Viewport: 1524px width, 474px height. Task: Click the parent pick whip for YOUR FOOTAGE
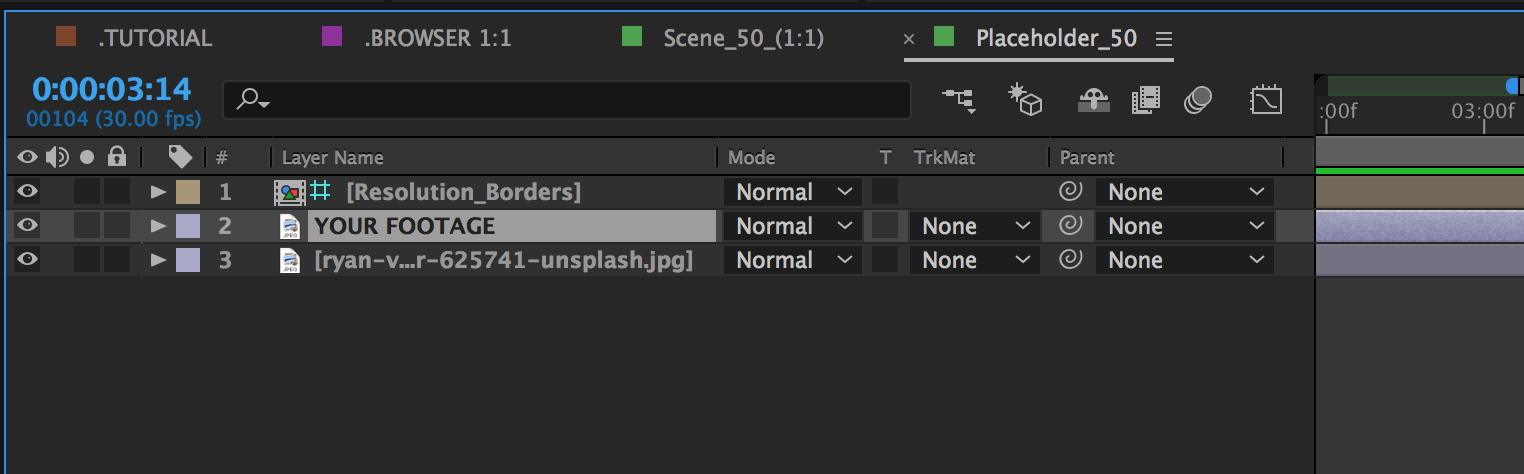[1071, 226]
